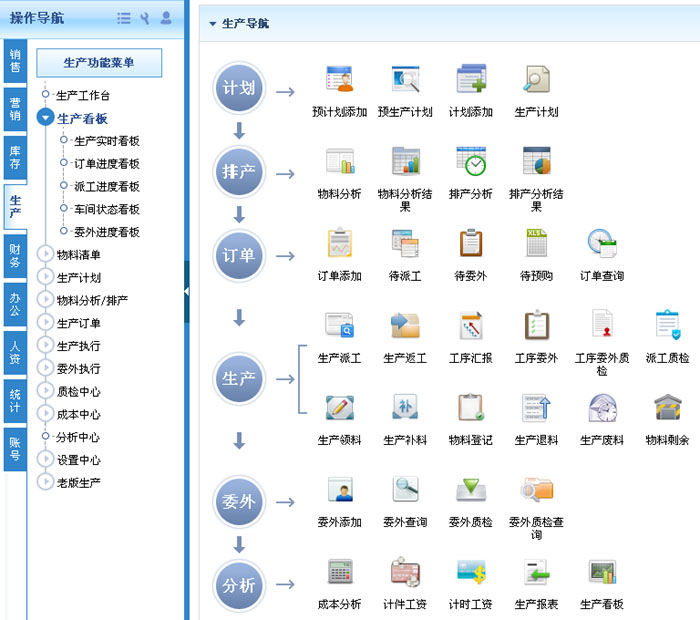Open the 生产废料 icon

602,407
